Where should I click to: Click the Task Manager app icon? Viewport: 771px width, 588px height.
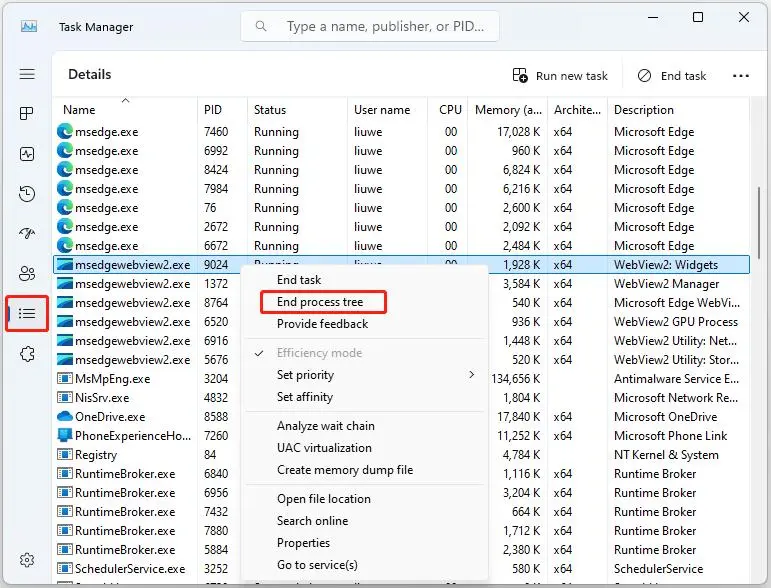29,27
